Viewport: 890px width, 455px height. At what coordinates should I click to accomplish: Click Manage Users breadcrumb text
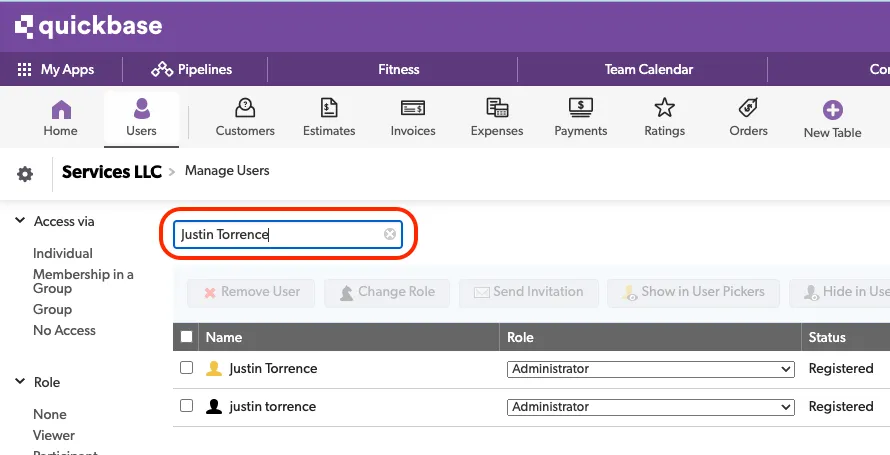pyautogui.click(x=227, y=171)
